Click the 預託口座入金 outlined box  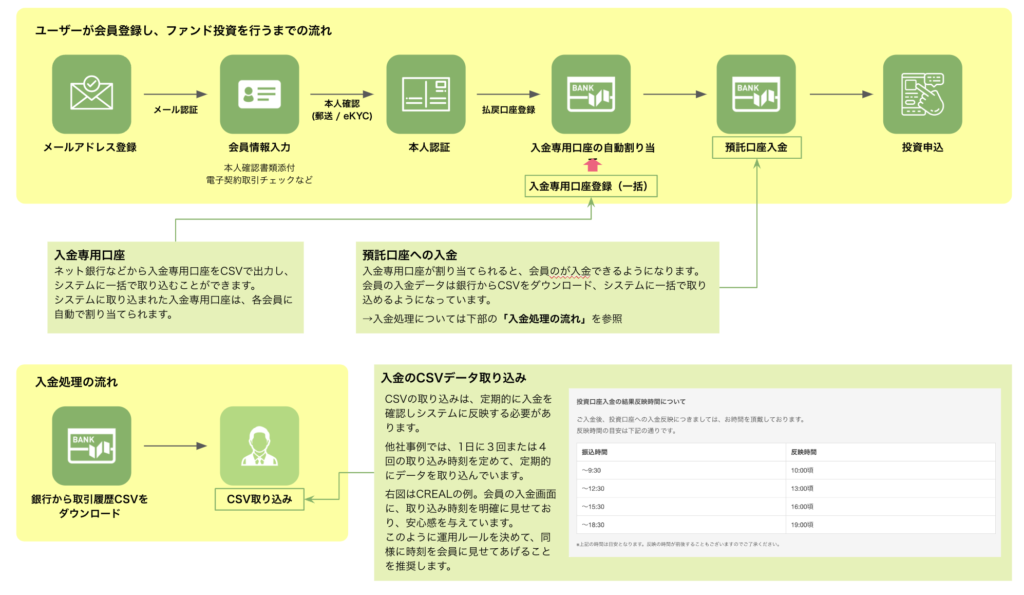pyautogui.click(x=756, y=147)
